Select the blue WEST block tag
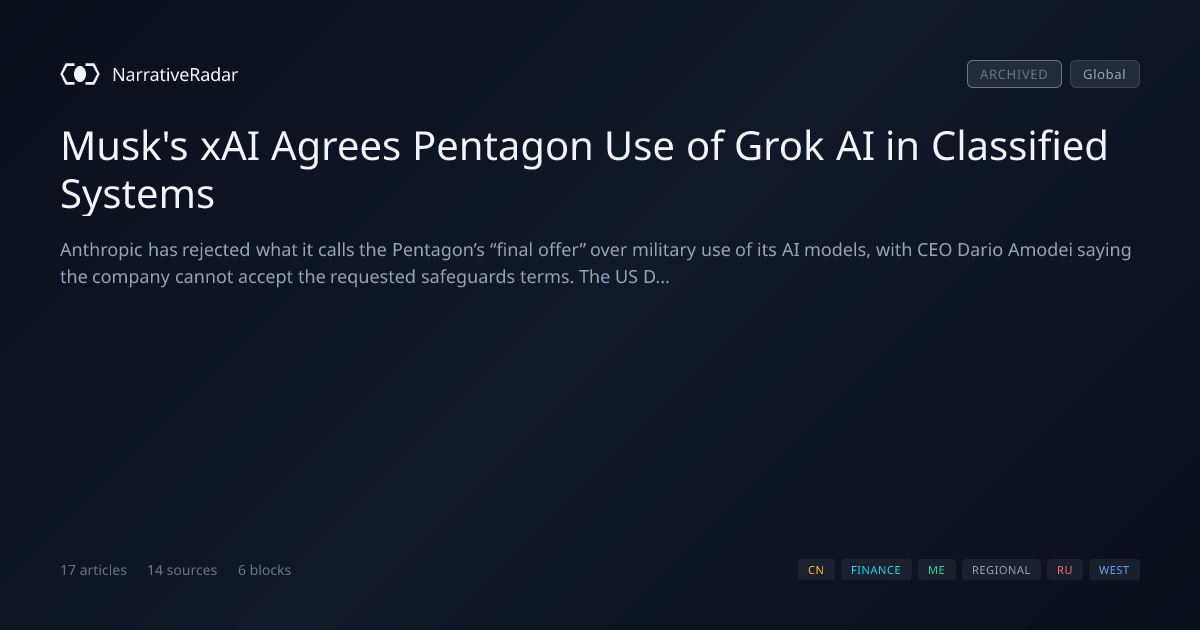 1114,570
